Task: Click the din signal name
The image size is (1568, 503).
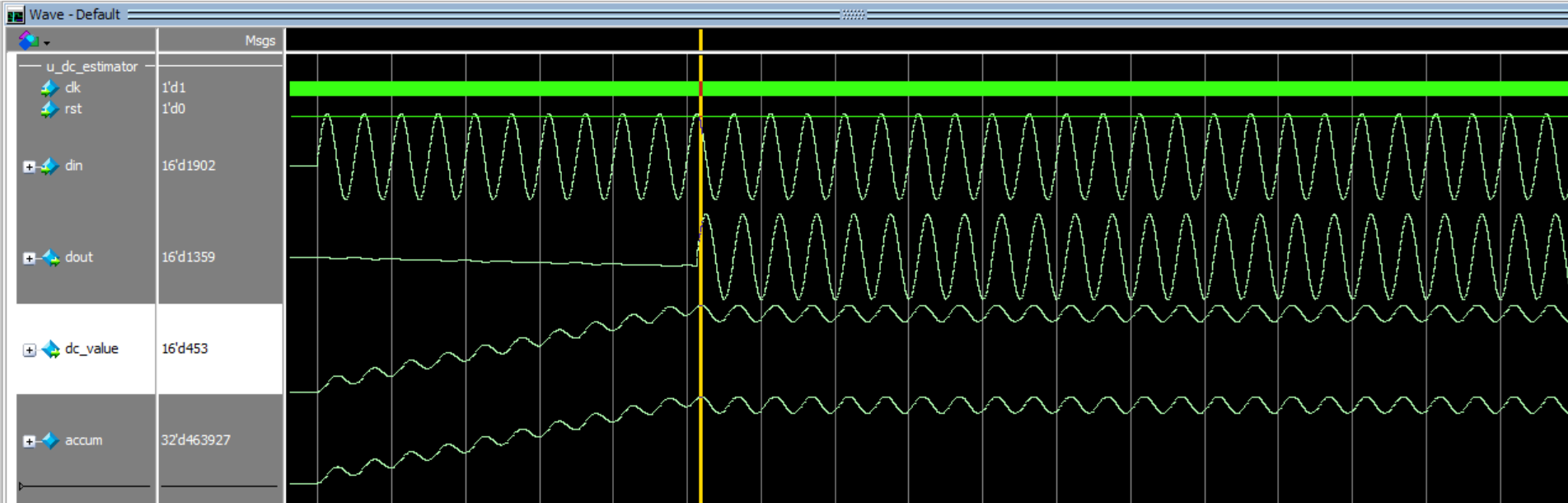Action: coord(74,166)
